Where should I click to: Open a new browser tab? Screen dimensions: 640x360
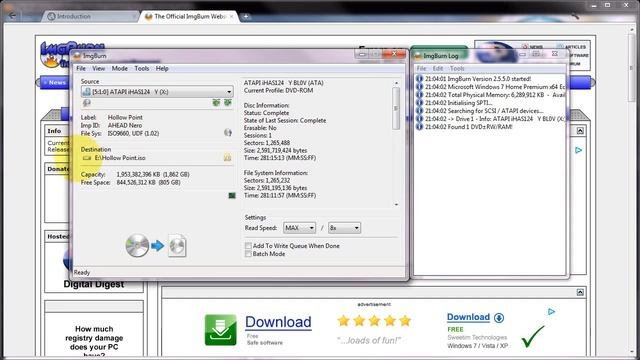click(246, 16)
